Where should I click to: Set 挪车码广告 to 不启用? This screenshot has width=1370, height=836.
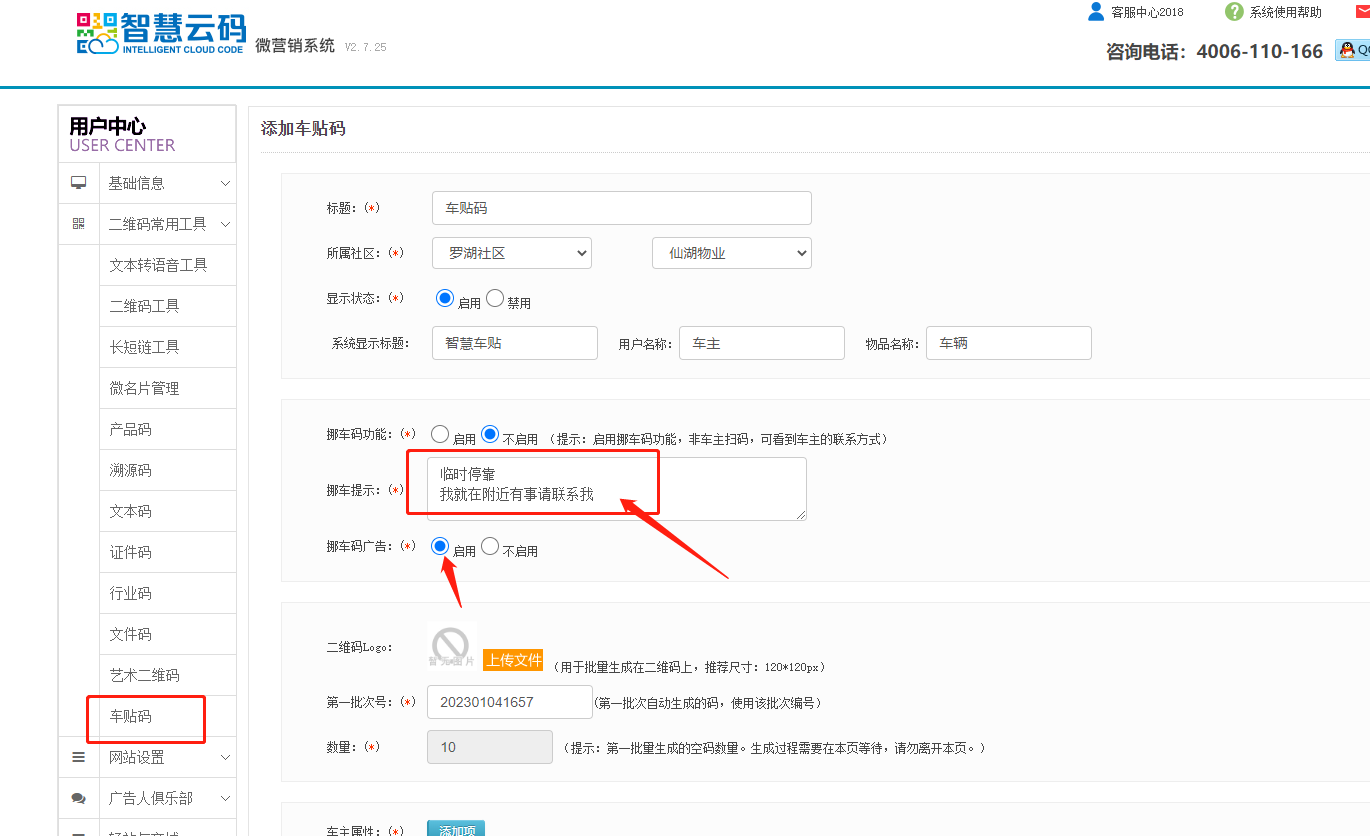pyautogui.click(x=490, y=546)
